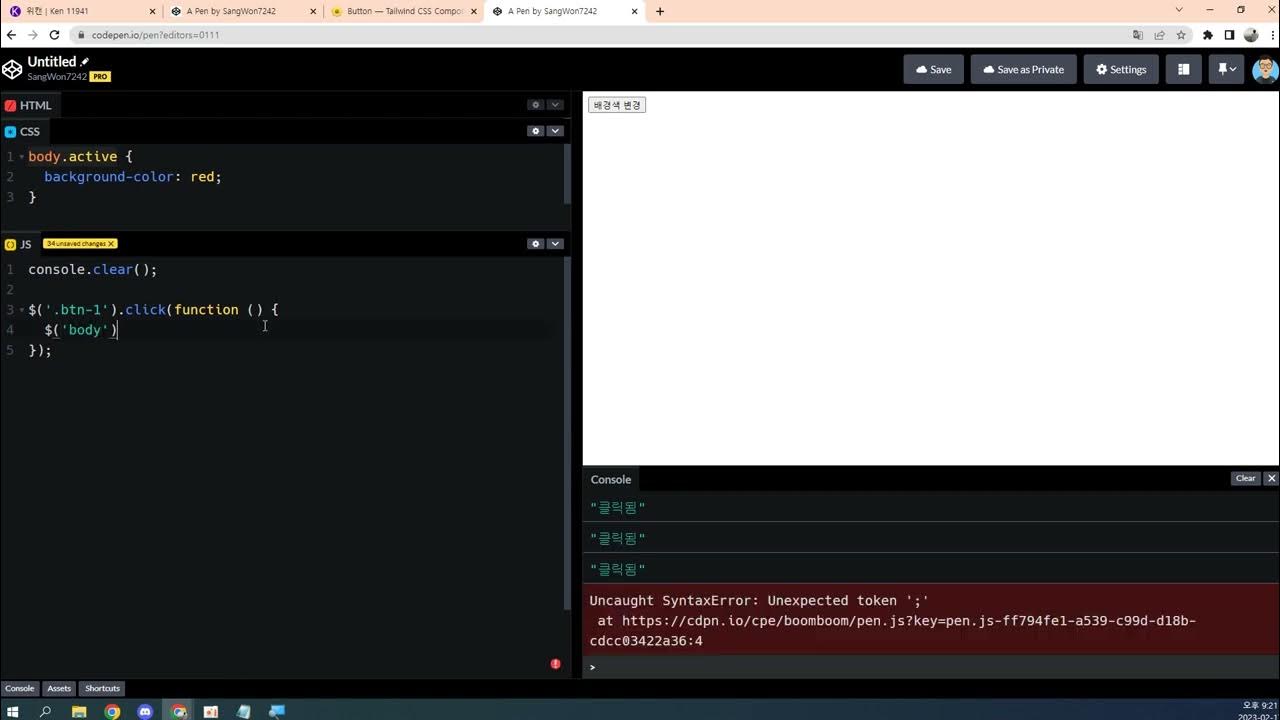Expand CSS editor dropdown chevron
The image size is (1280, 720).
555,131
